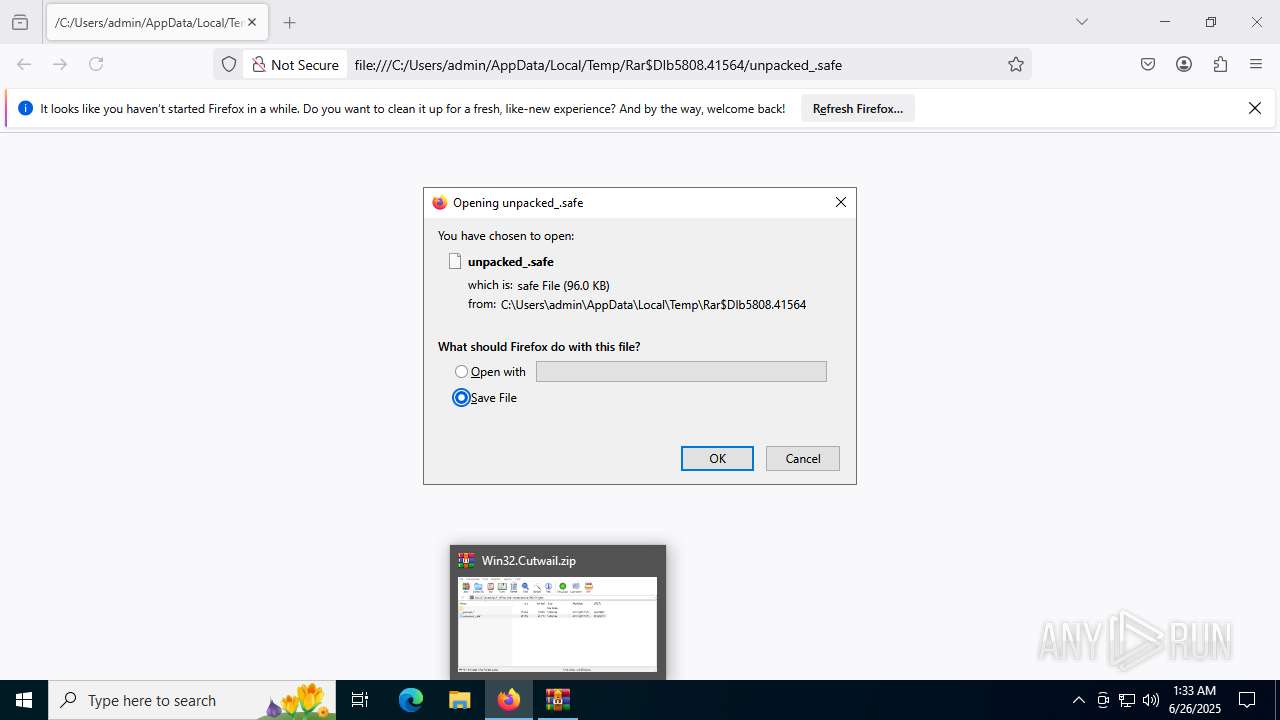Launch Microsoft Edge from taskbar
Screen dimensions: 1280x720
tap(411, 700)
